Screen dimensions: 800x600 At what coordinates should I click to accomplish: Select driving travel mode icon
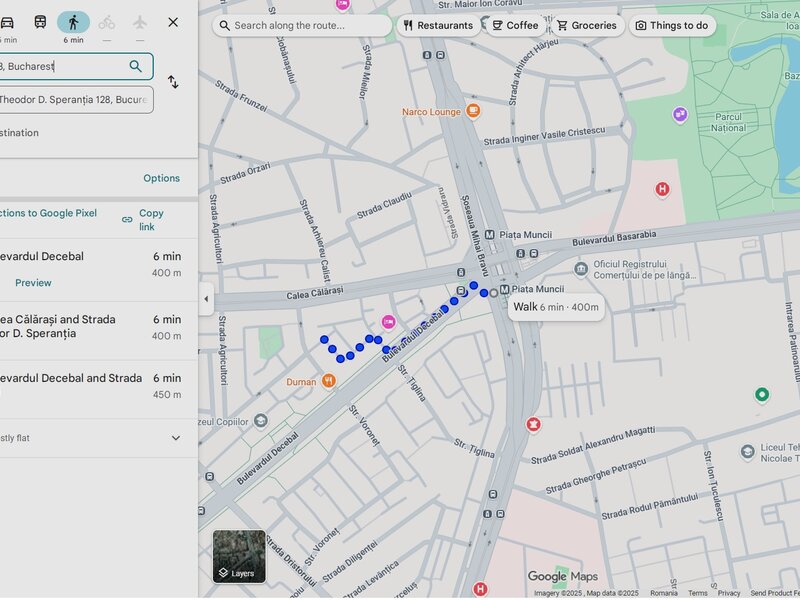coord(7,22)
